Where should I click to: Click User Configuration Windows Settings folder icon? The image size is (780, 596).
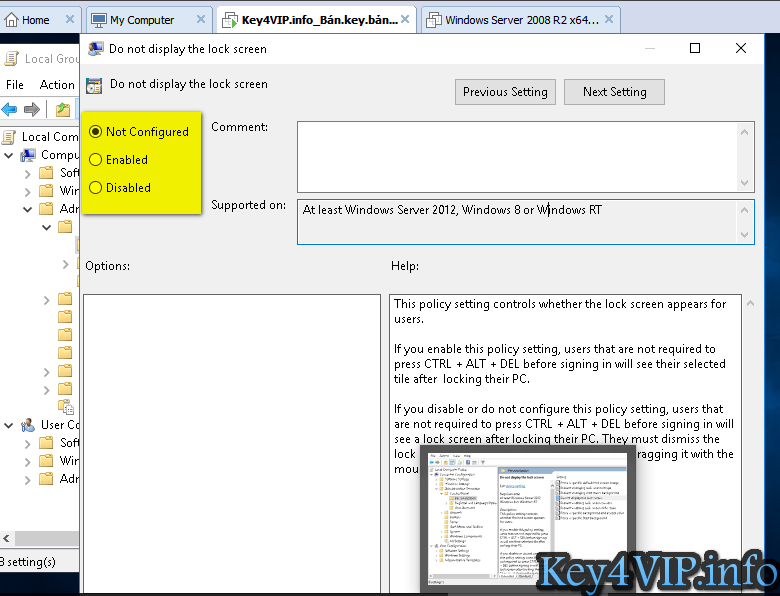coord(46,461)
